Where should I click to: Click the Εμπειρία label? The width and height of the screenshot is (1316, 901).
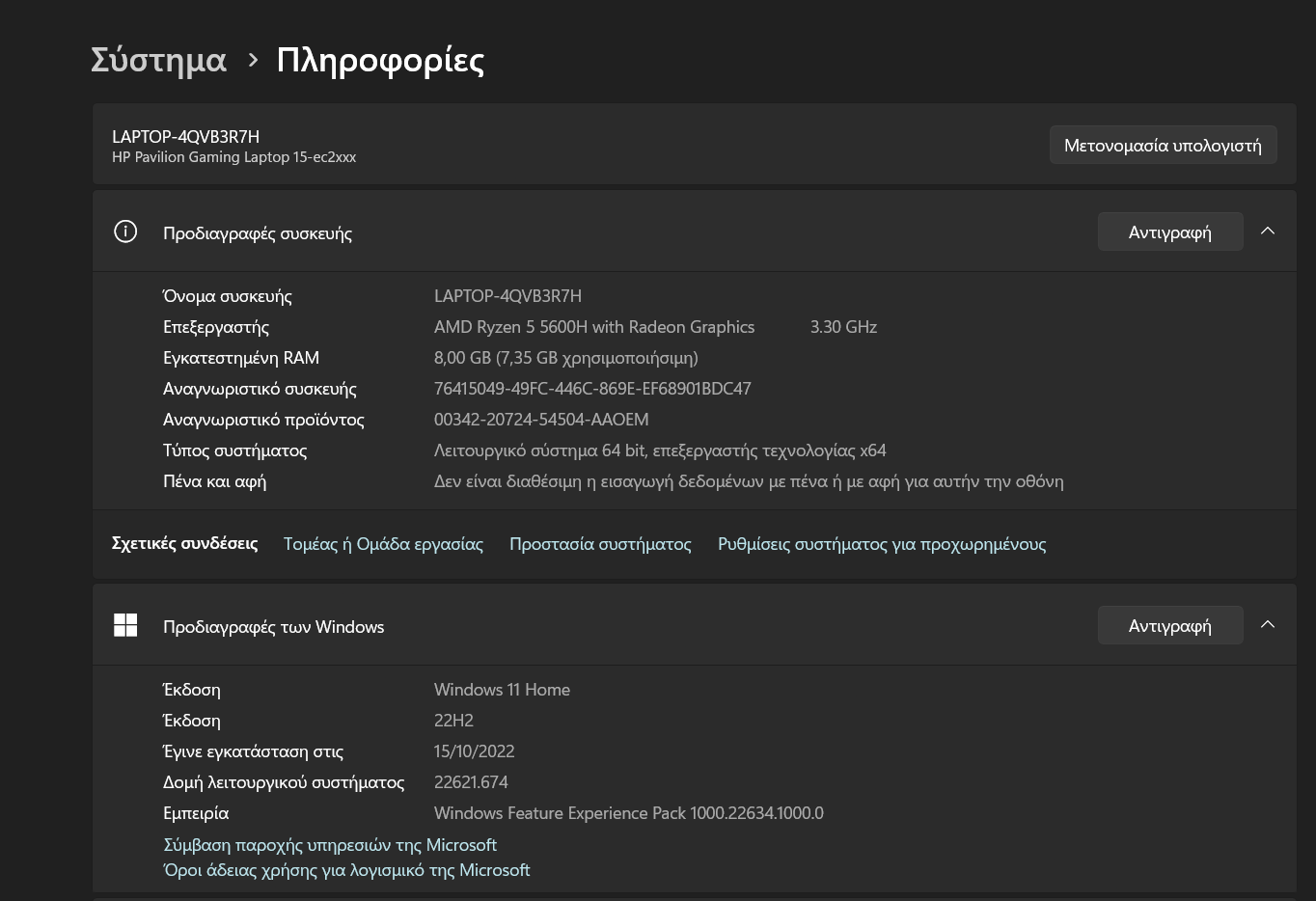click(x=196, y=813)
